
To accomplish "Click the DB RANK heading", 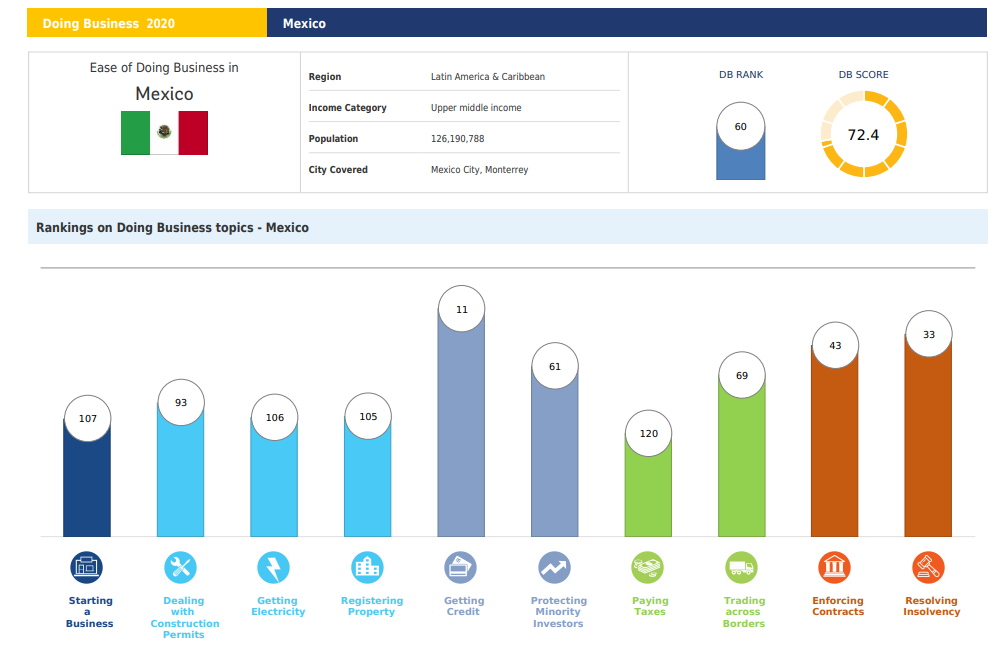I will click(741, 75).
